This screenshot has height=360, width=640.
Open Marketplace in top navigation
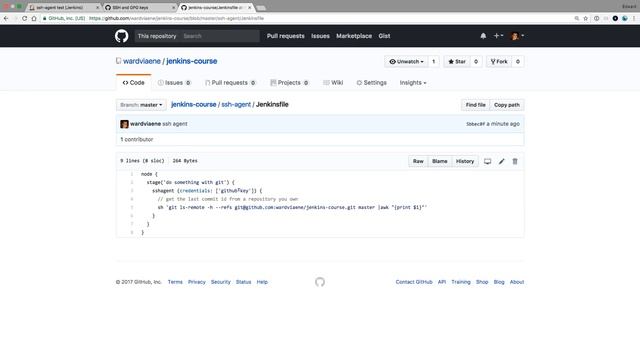(354, 36)
